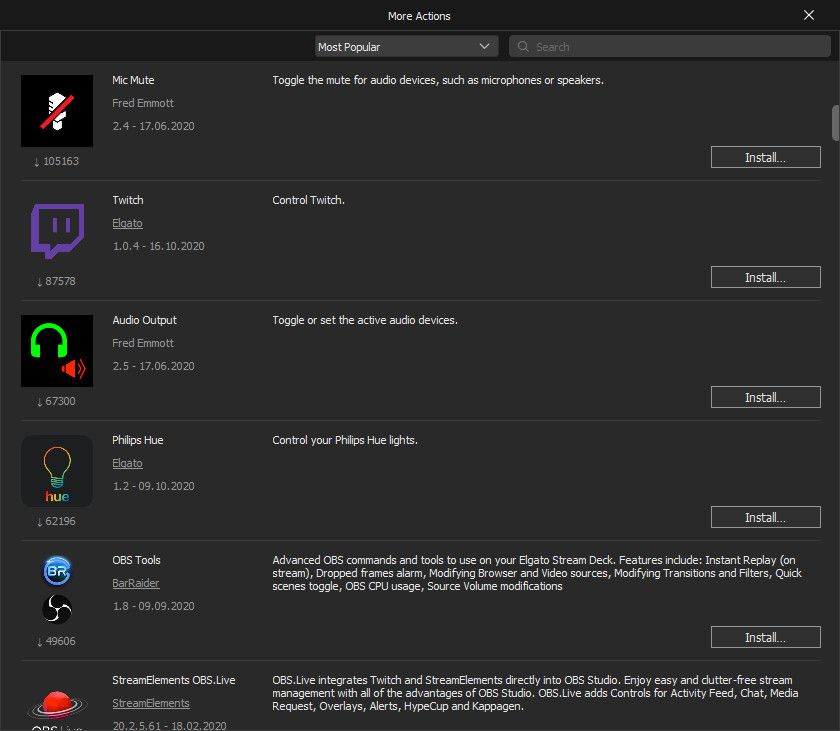The image size is (840, 731).
Task: Click version text 1.8 - 09.09.2020
Action: (153, 606)
